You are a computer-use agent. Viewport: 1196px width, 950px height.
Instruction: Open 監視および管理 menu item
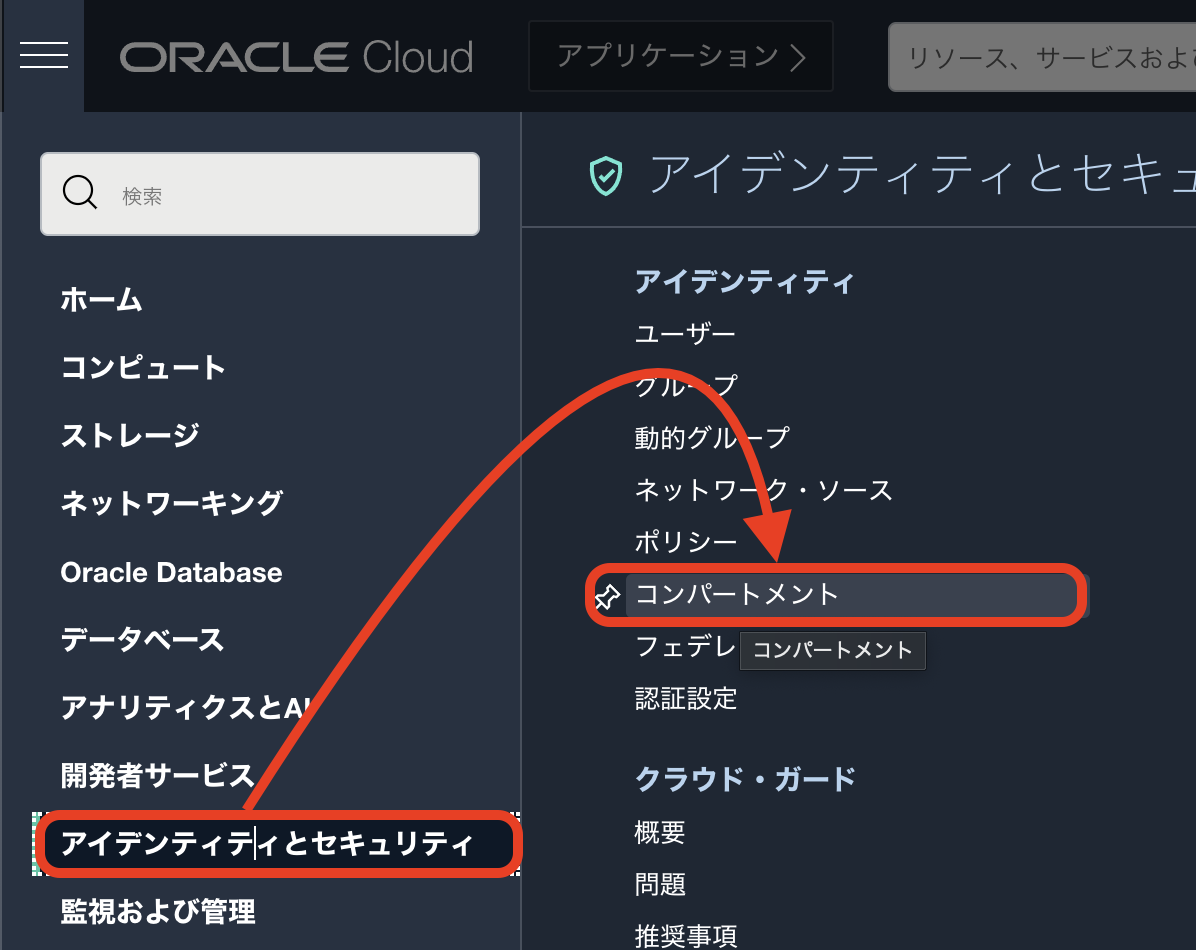pyautogui.click(x=158, y=911)
